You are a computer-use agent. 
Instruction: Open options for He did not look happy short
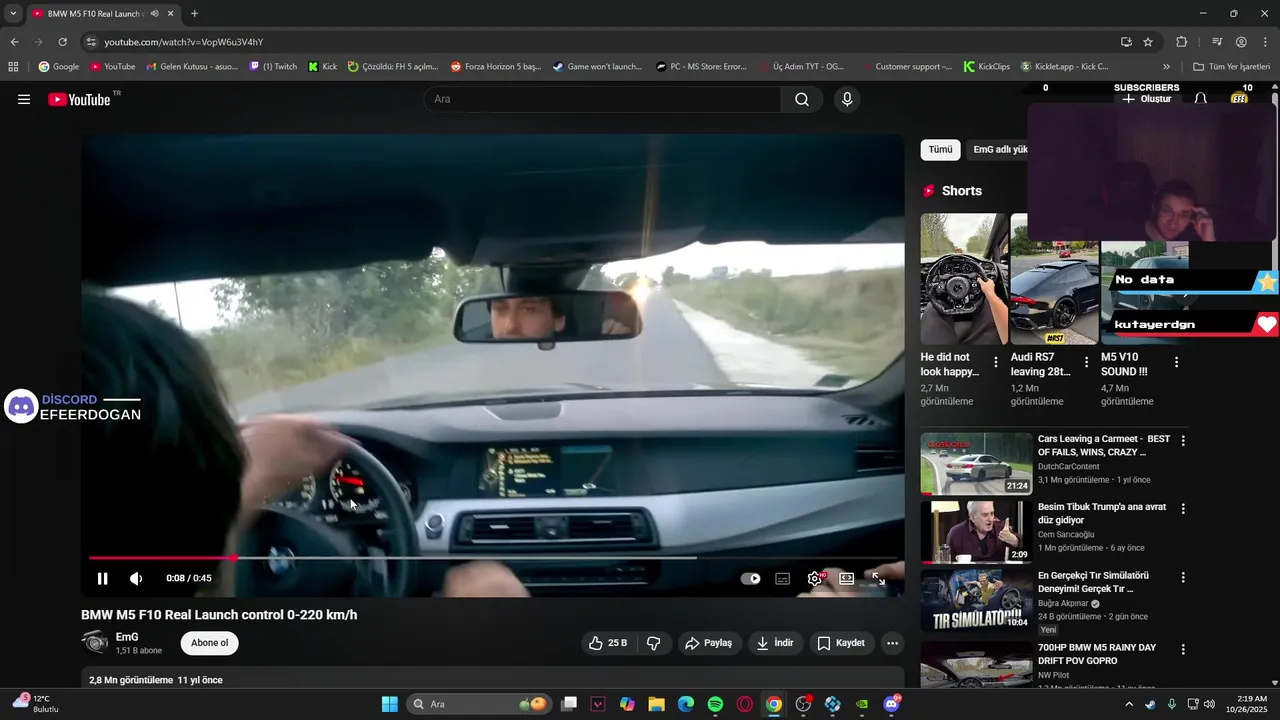pyautogui.click(x=995, y=362)
